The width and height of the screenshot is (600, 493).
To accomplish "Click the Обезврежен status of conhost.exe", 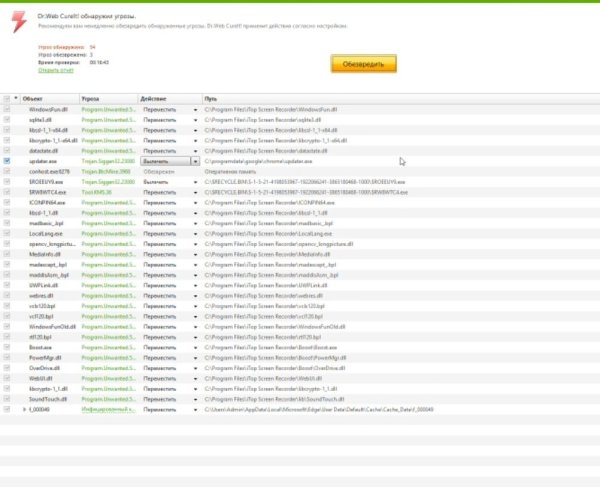I will click(159, 172).
